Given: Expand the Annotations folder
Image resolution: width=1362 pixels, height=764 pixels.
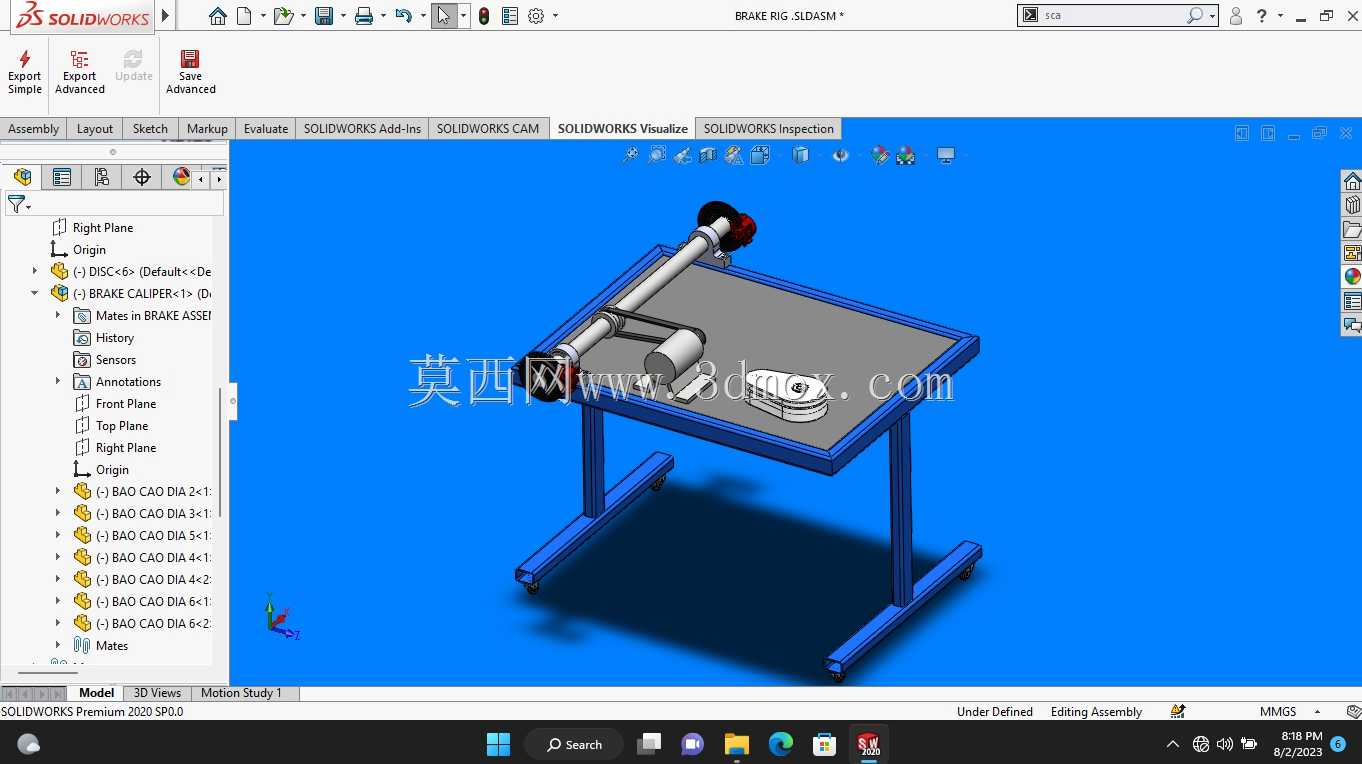Looking at the screenshot, I should point(57,381).
